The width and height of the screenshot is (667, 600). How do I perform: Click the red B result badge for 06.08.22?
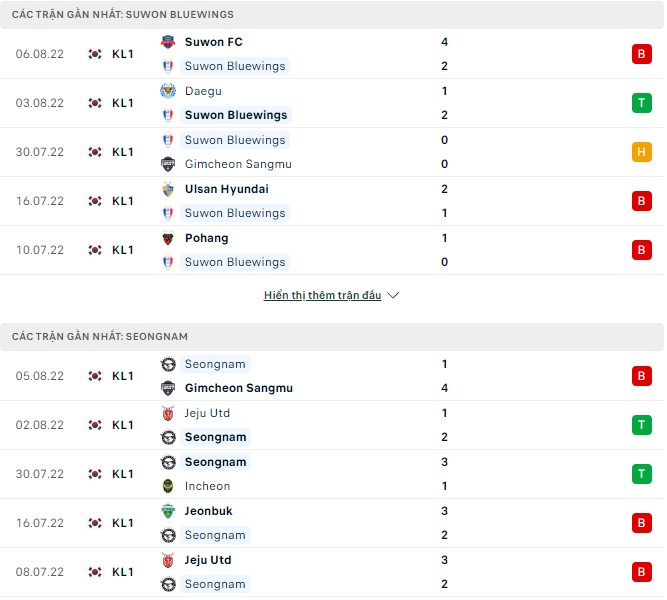point(641,54)
